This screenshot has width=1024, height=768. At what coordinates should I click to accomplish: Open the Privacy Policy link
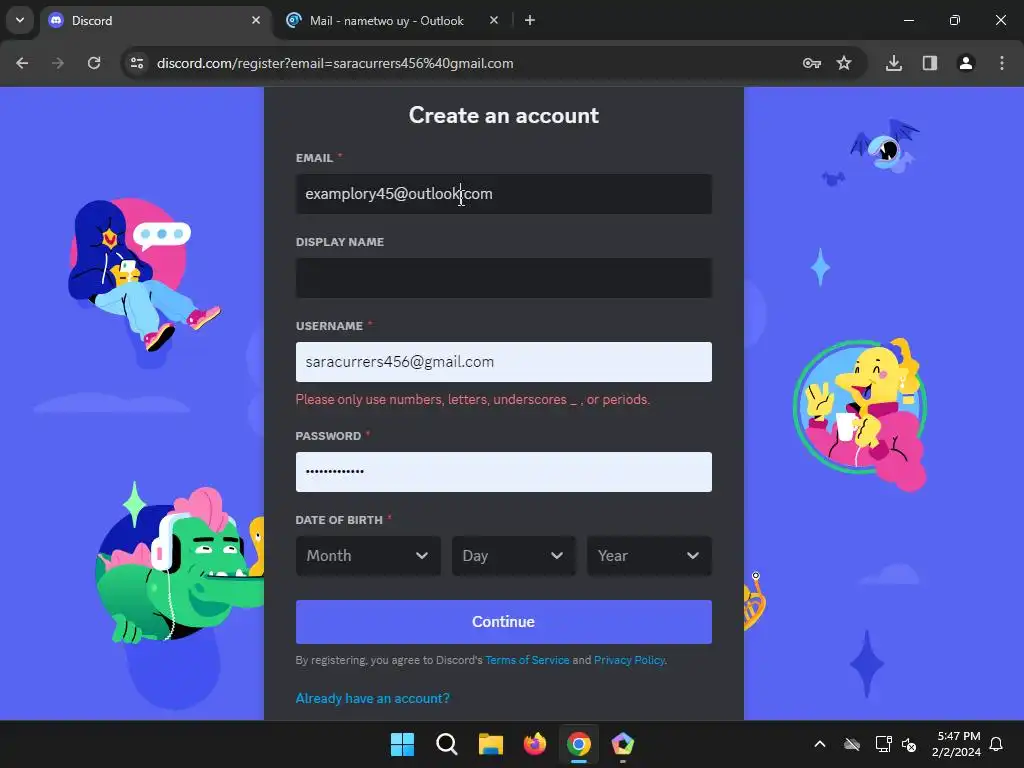(629, 660)
